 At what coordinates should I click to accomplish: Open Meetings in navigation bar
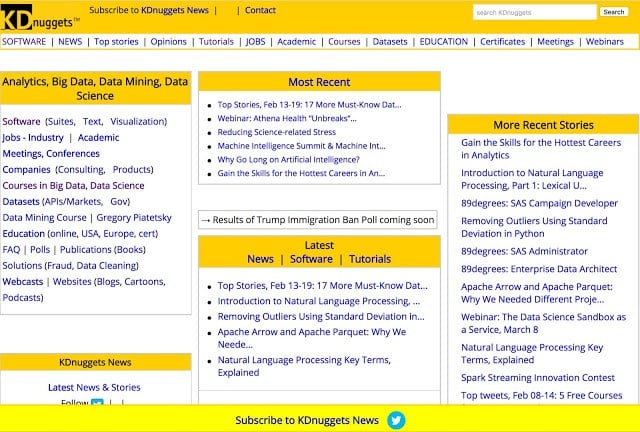point(556,42)
